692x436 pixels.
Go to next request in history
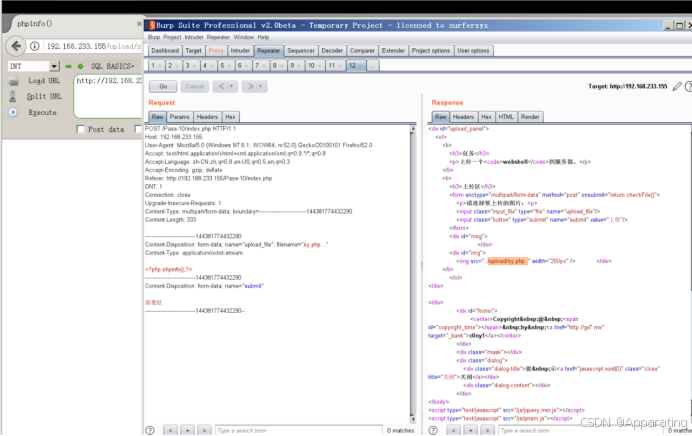tap(250, 86)
